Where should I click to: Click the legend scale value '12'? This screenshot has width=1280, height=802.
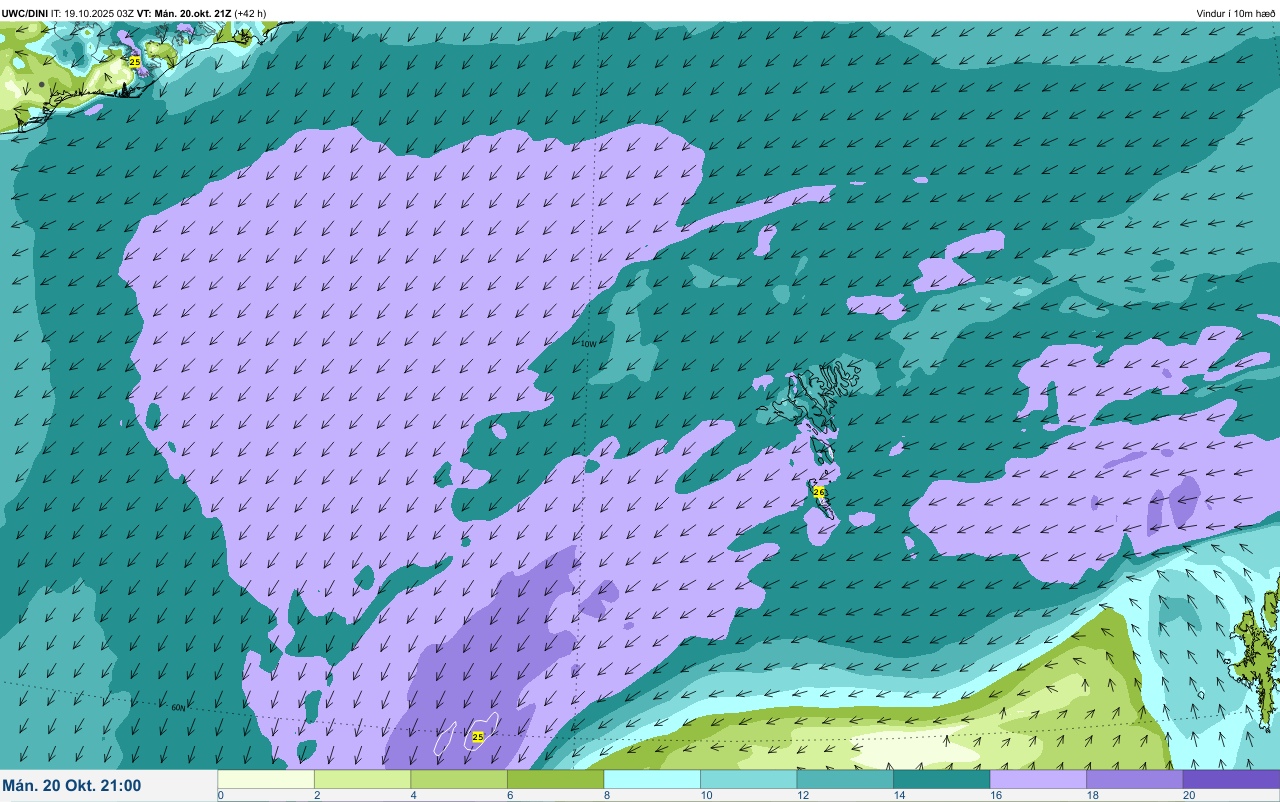pyautogui.click(x=802, y=795)
